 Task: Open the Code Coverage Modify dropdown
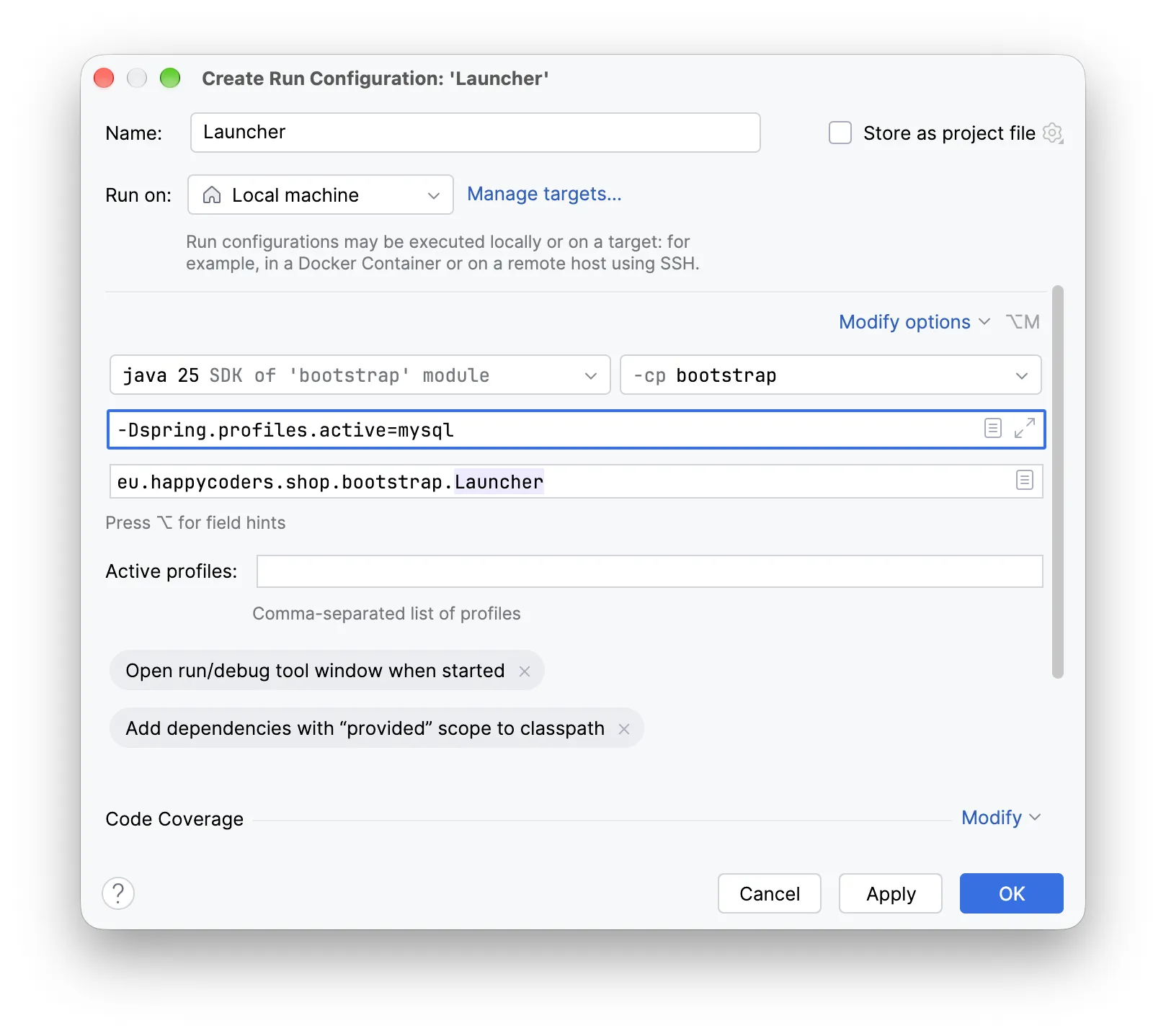click(x=1001, y=818)
